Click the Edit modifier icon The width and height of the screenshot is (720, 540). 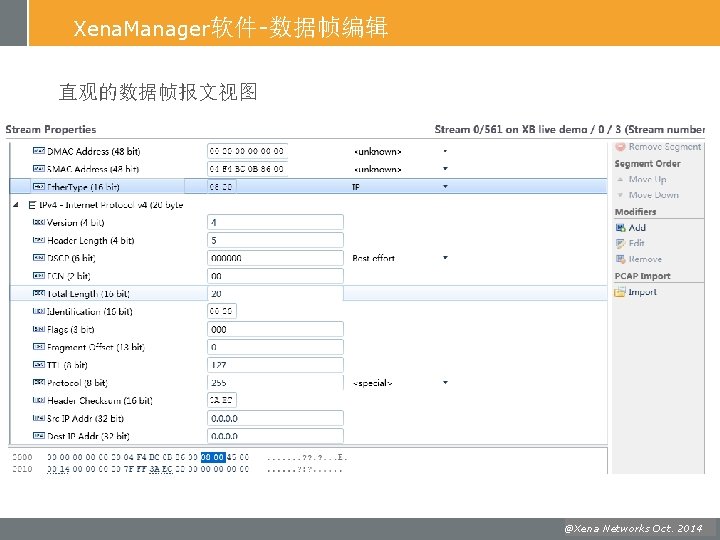click(620, 243)
